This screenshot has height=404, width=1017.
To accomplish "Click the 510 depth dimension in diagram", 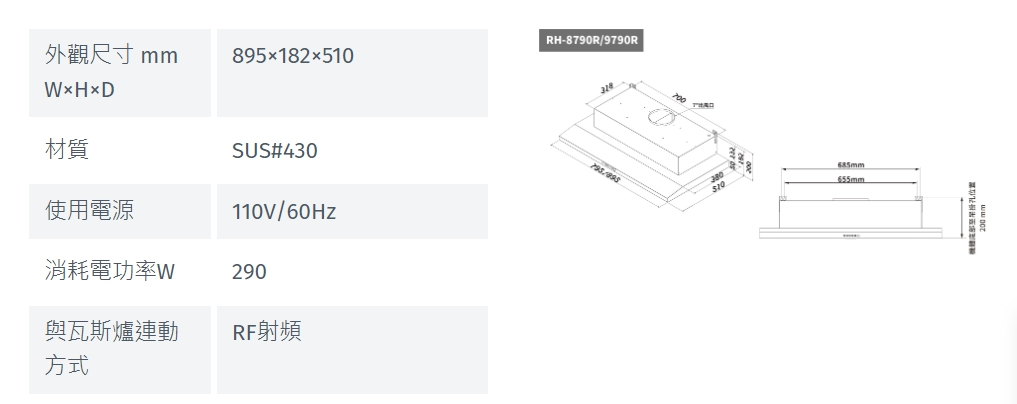I will pos(717,186).
